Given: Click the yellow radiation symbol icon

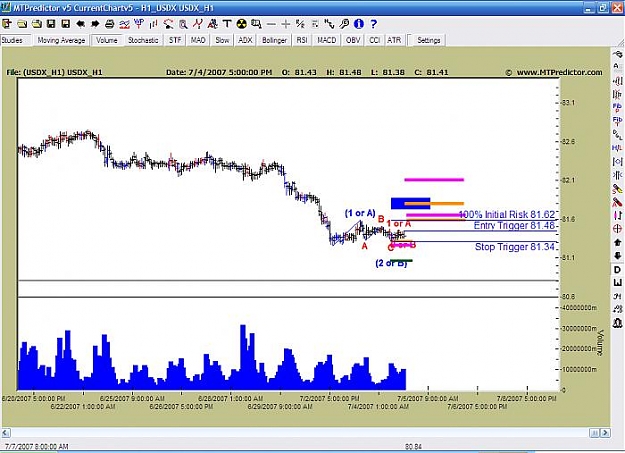Looking at the screenshot, I should point(242,24).
